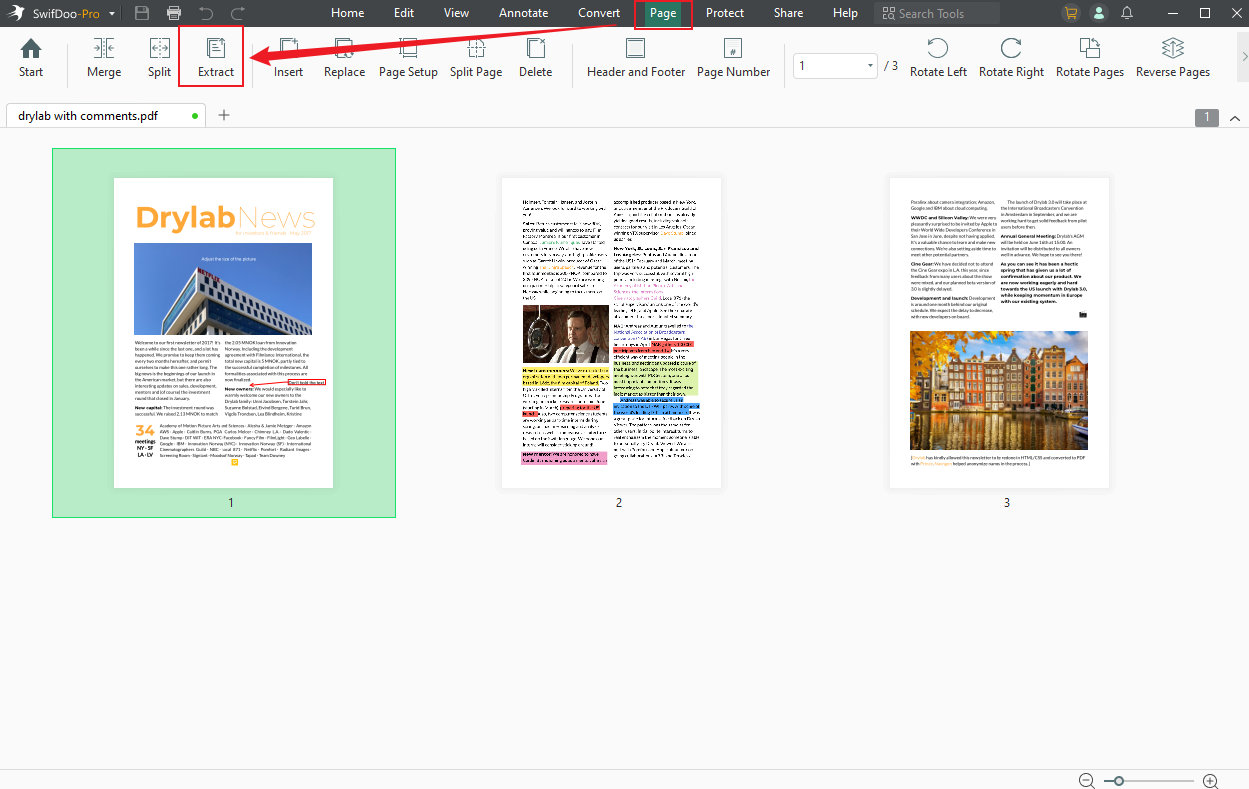This screenshot has height=789, width=1249.
Task: Select the Split tool
Action: pos(159,57)
